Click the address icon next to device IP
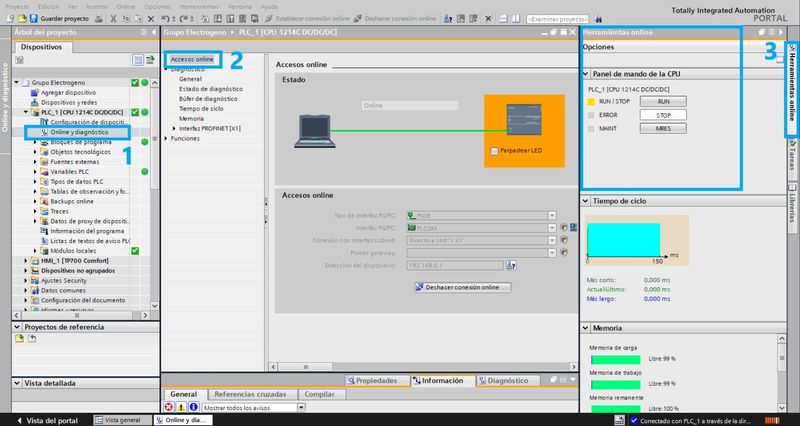This screenshot has height=426, width=800. 511,265
